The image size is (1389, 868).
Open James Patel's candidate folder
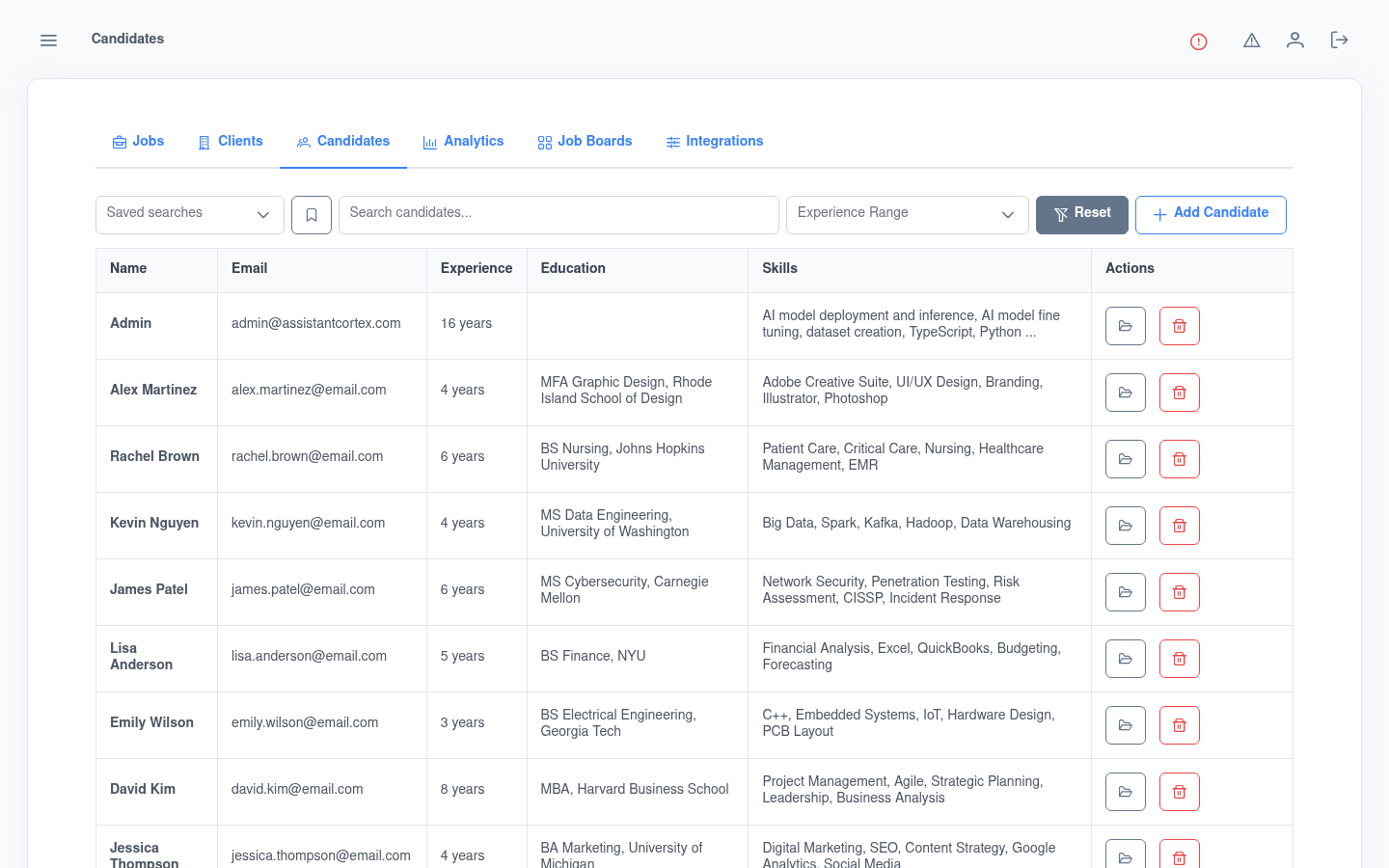(1126, 592)
